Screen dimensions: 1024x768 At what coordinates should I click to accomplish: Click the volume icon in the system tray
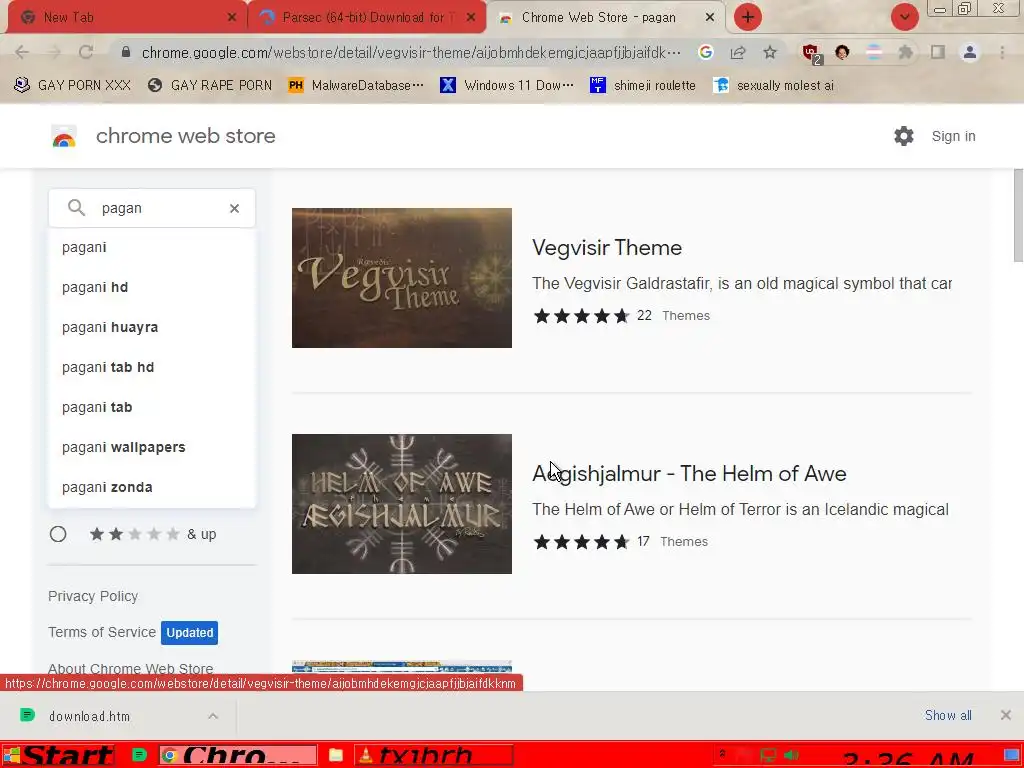[792, 755]
